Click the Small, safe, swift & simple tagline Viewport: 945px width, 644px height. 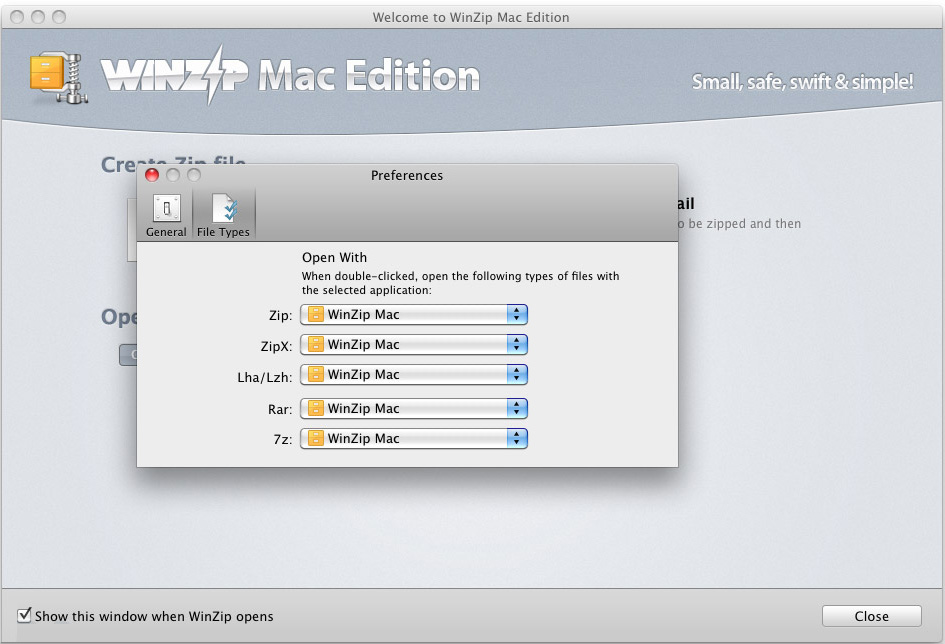click(x=802, y=82)
